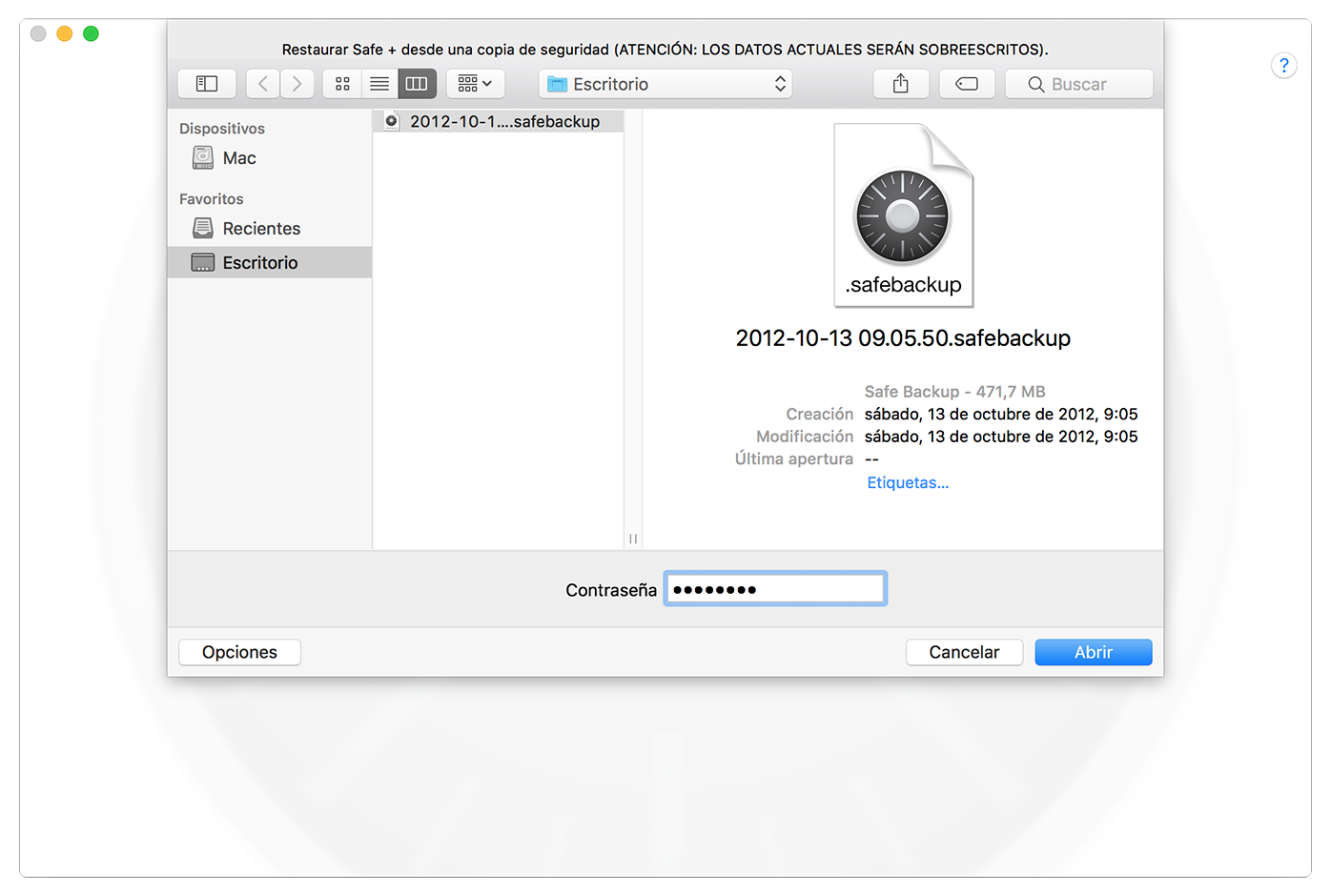Click the Etiquetas... link
This screenshot has width=1331, height=896.
click(x=908, y=482)
